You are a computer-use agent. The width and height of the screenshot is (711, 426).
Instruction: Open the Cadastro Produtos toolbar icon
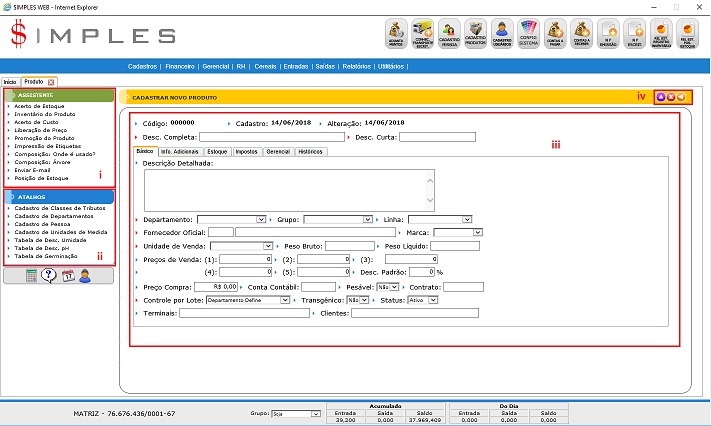tap(475, 34)
